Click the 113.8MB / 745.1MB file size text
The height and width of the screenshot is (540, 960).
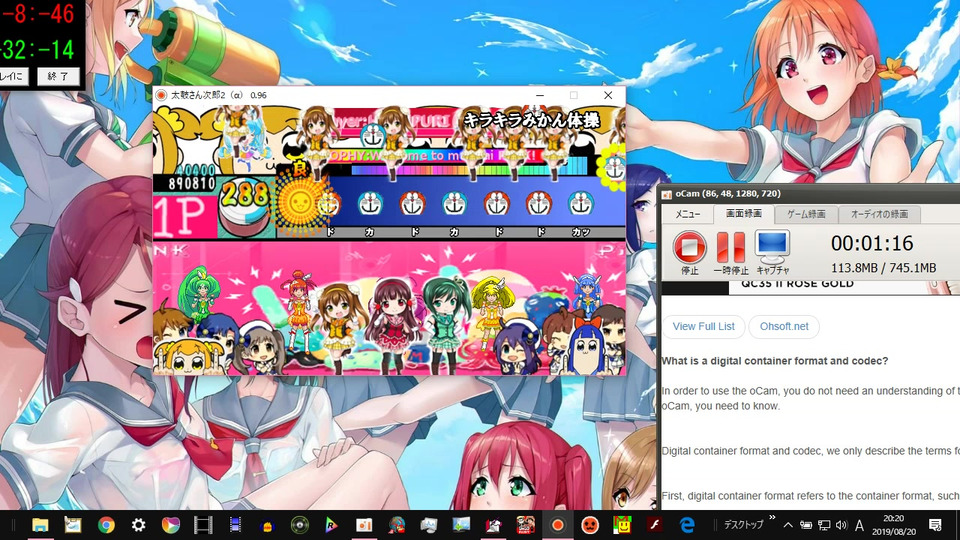(x=883, y=268)
